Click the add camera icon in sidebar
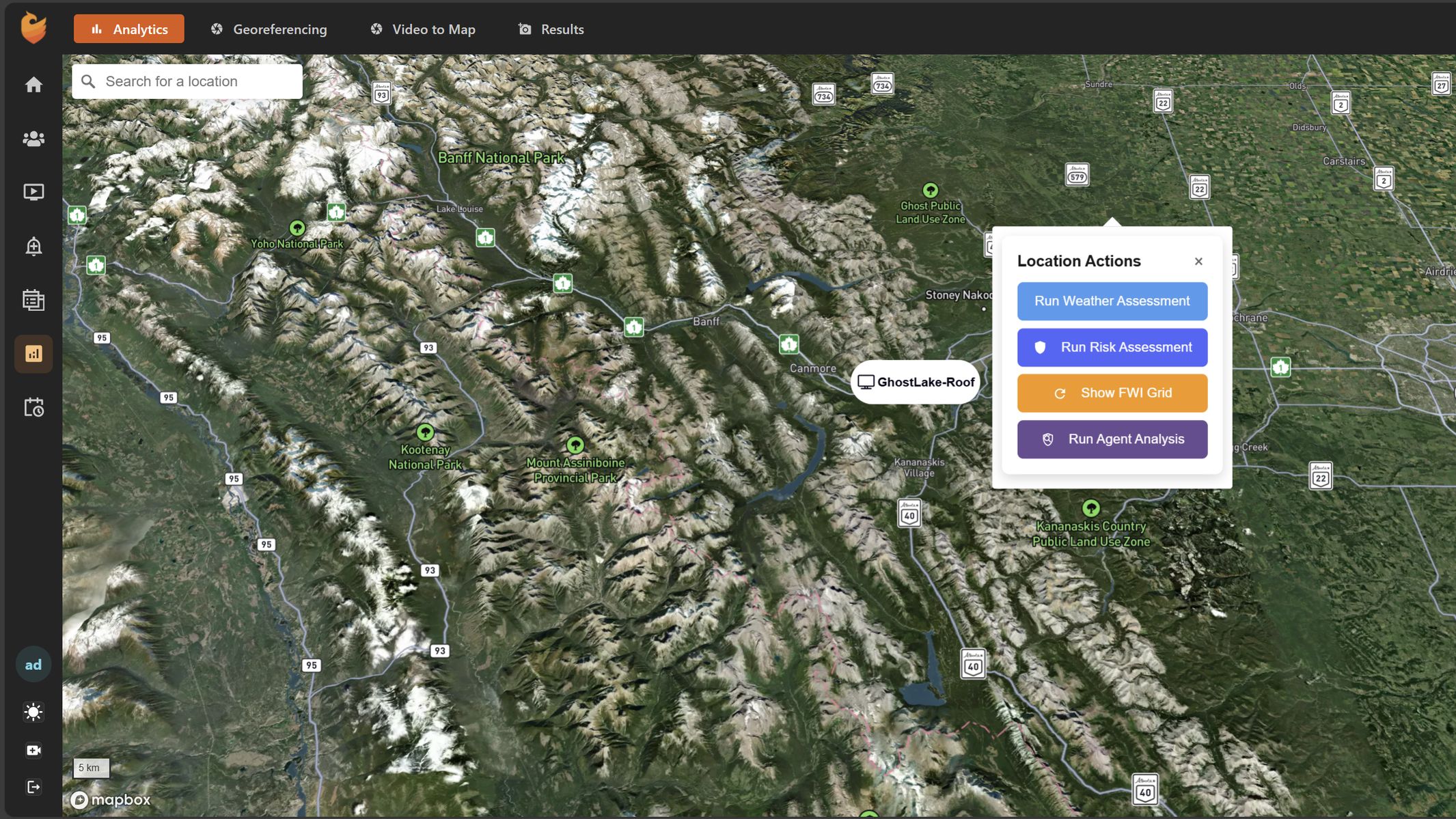The width and height of the screenshot is (1456, 819). (x=33, y=750)
